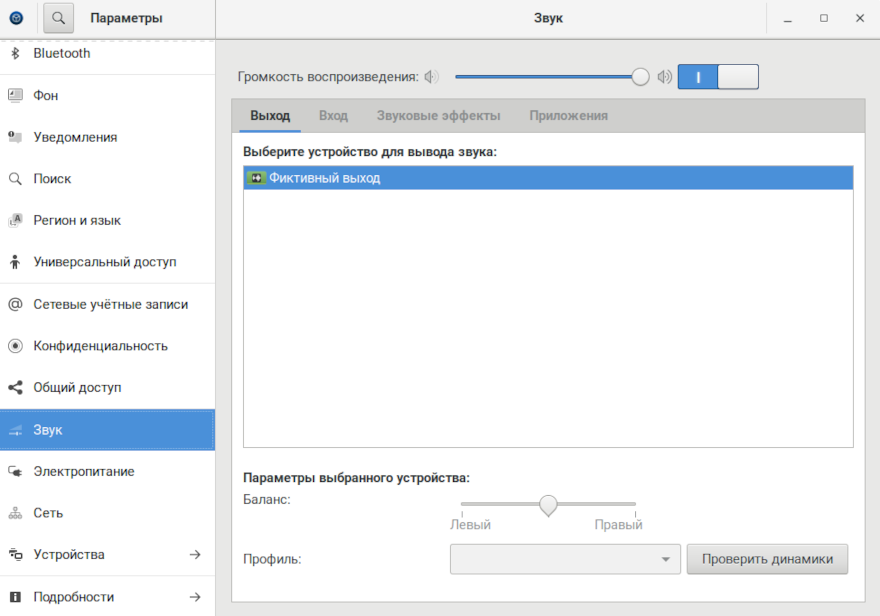Expand the Details (Подробности) submenu arrow
The height and width of the screenshot is (616, 880).
coord(195,597)
